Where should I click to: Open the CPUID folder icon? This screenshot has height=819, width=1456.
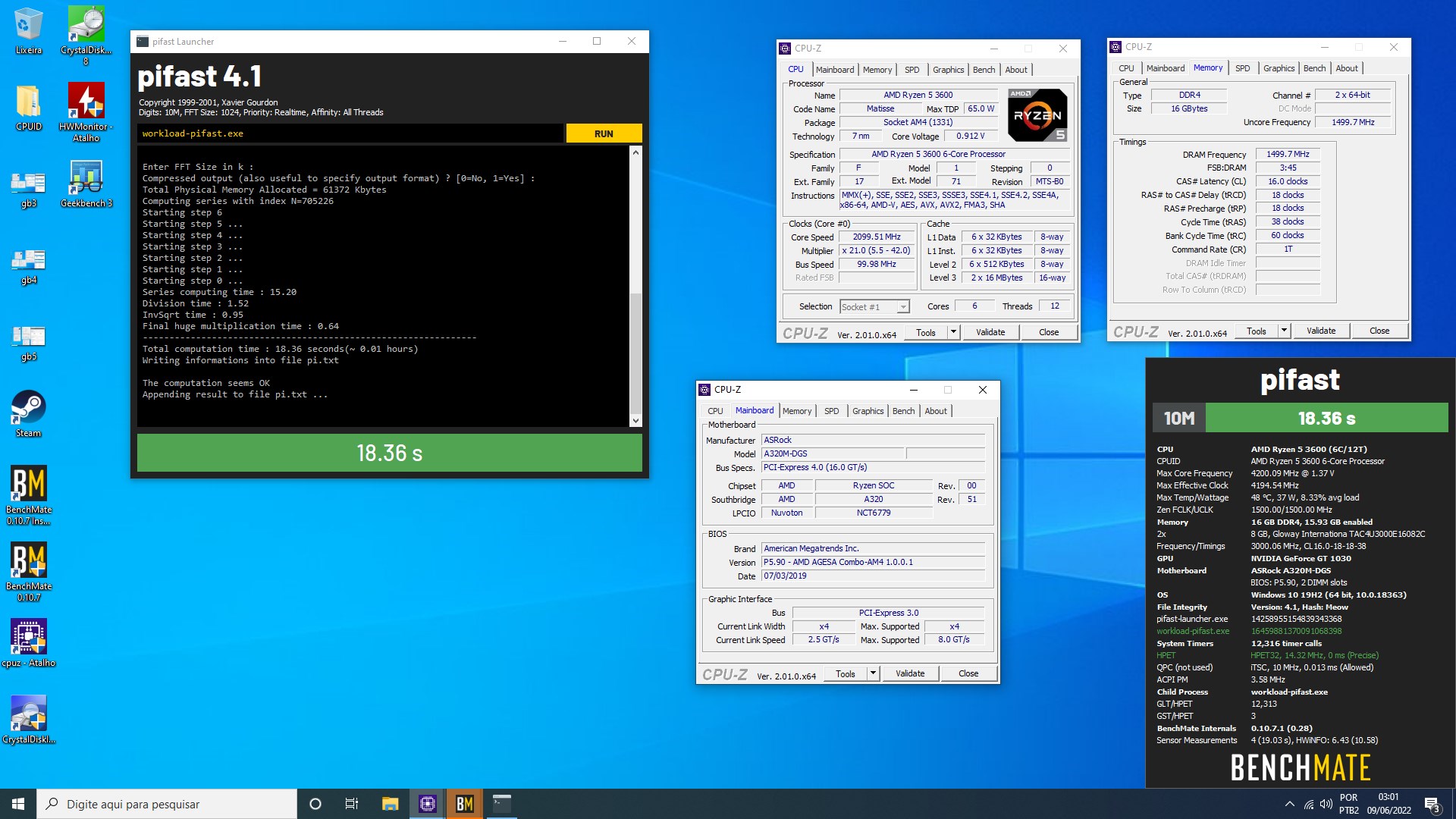coord(29,107)
